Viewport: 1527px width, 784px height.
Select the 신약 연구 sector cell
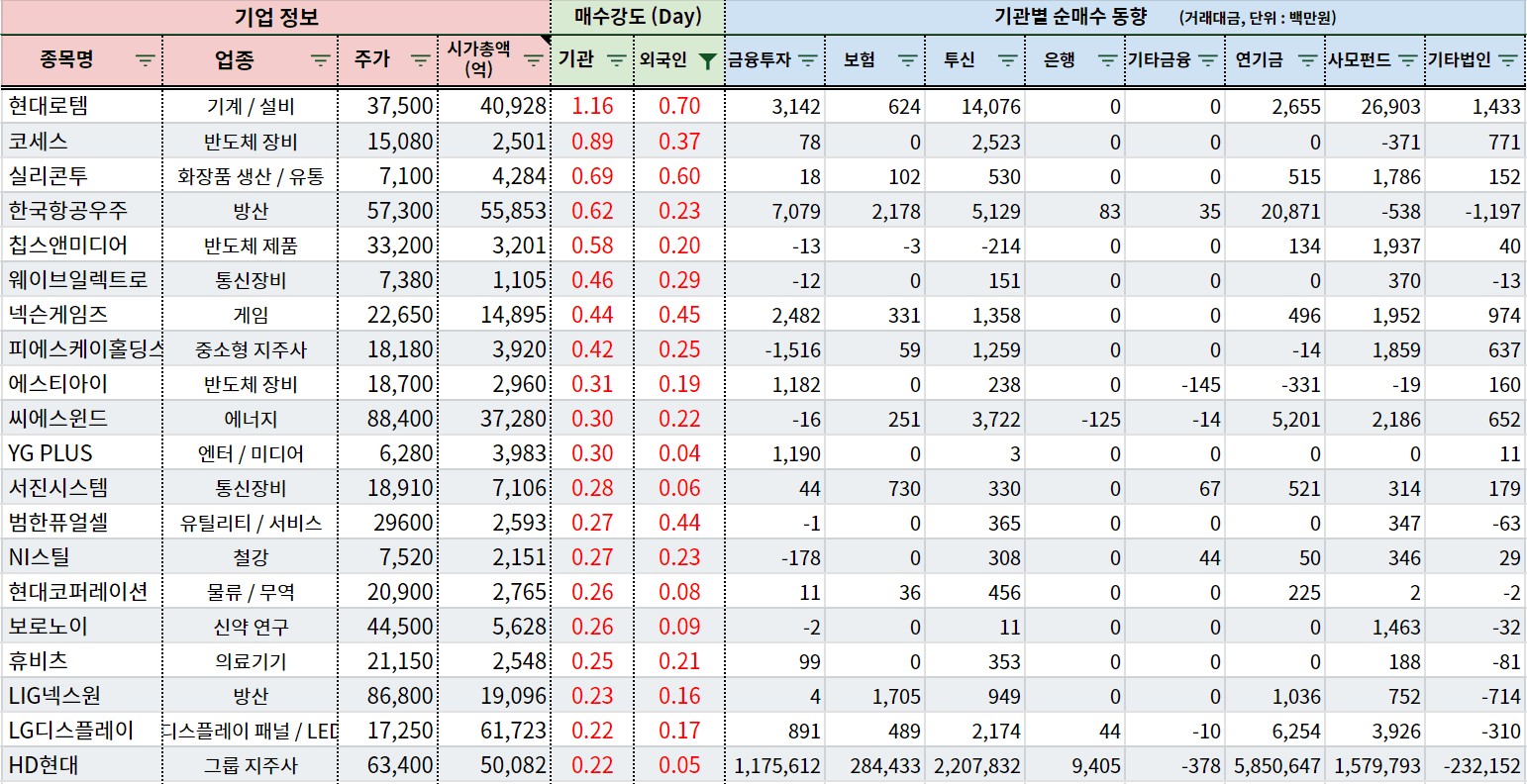coord(251,627)
